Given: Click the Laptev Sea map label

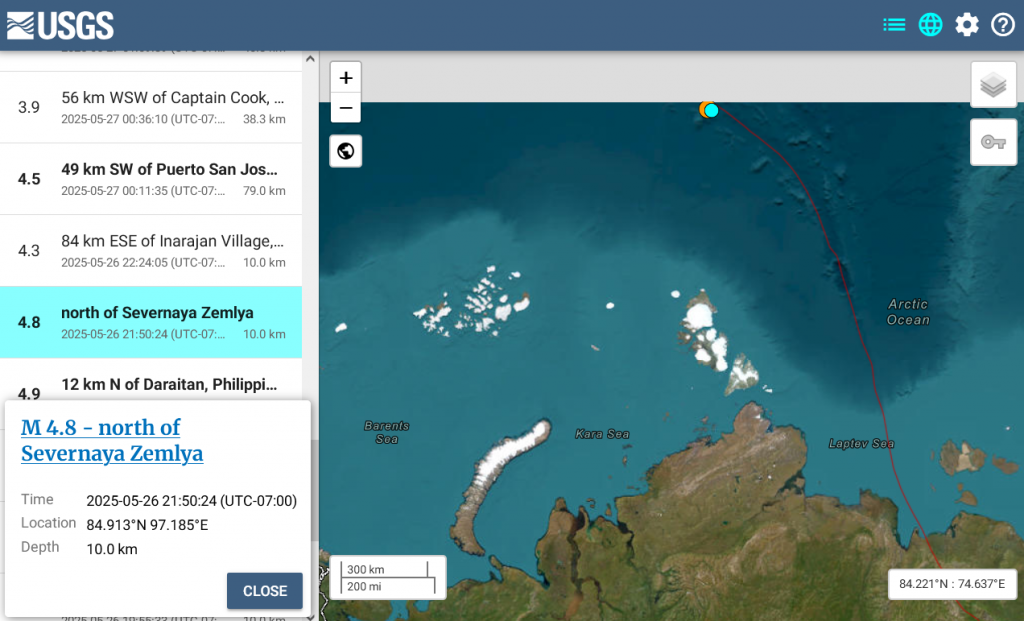Looking at the screenshot, I should pos(861,443).
